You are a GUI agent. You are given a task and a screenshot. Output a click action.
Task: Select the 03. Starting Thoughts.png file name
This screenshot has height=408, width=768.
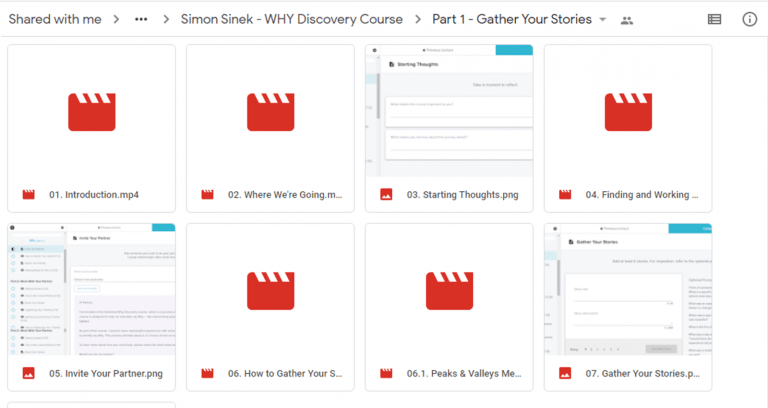tap(462, 194)
